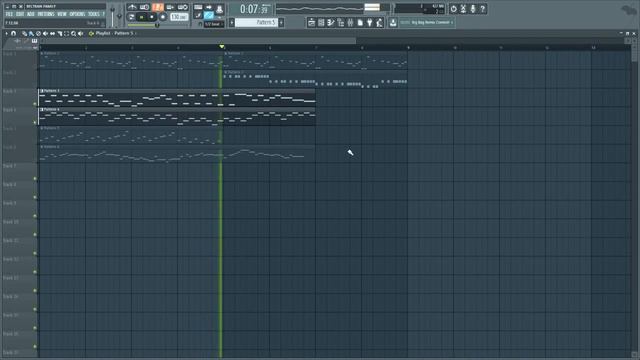Click the icon left of the microphone
The width and height of the screenshot is (640, 360).
point(463,9)
